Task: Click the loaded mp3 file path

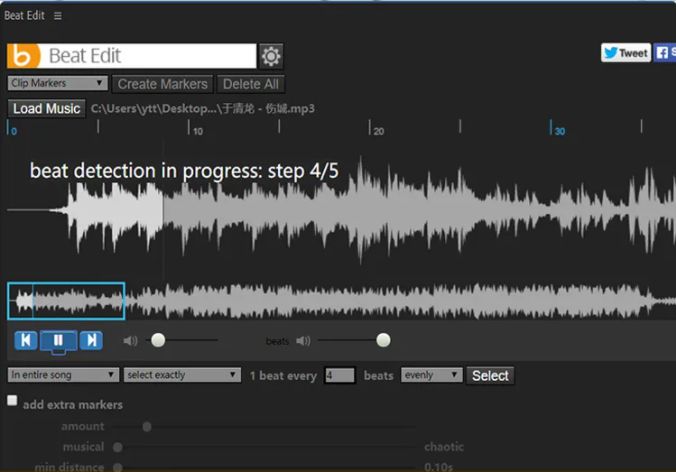Action: click(203, 108)
